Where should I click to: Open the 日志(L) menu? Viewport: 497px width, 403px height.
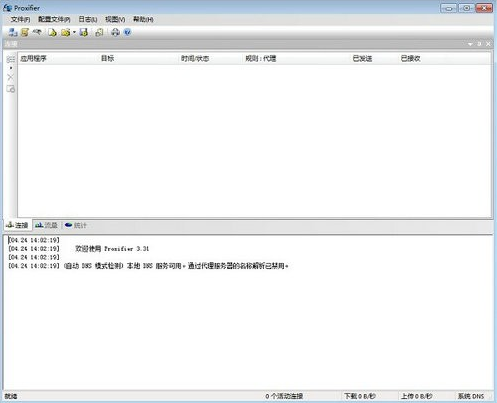coord(88,19)
